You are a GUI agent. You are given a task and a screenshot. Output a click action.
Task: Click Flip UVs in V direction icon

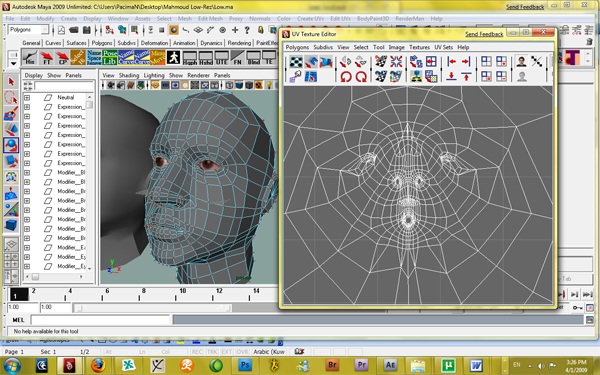point(361,62)
